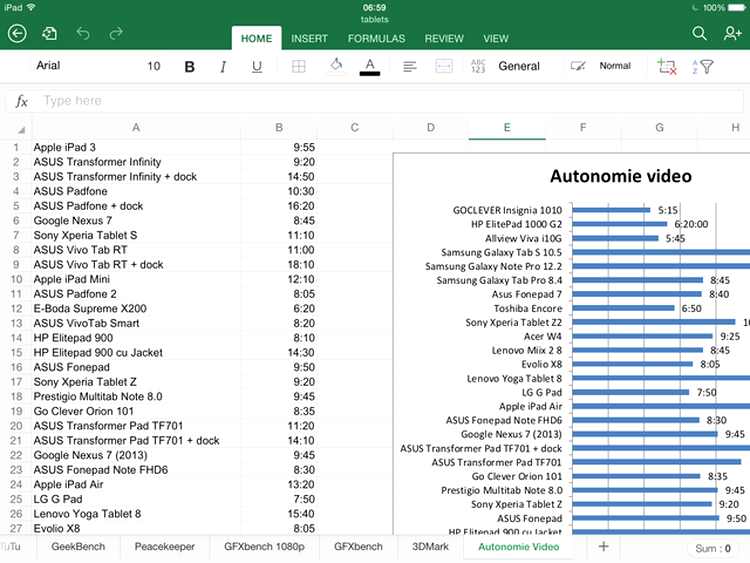The image size is (750, 563).
Task: Open Normal cell styles dropdown
Action: pos(605,66)
